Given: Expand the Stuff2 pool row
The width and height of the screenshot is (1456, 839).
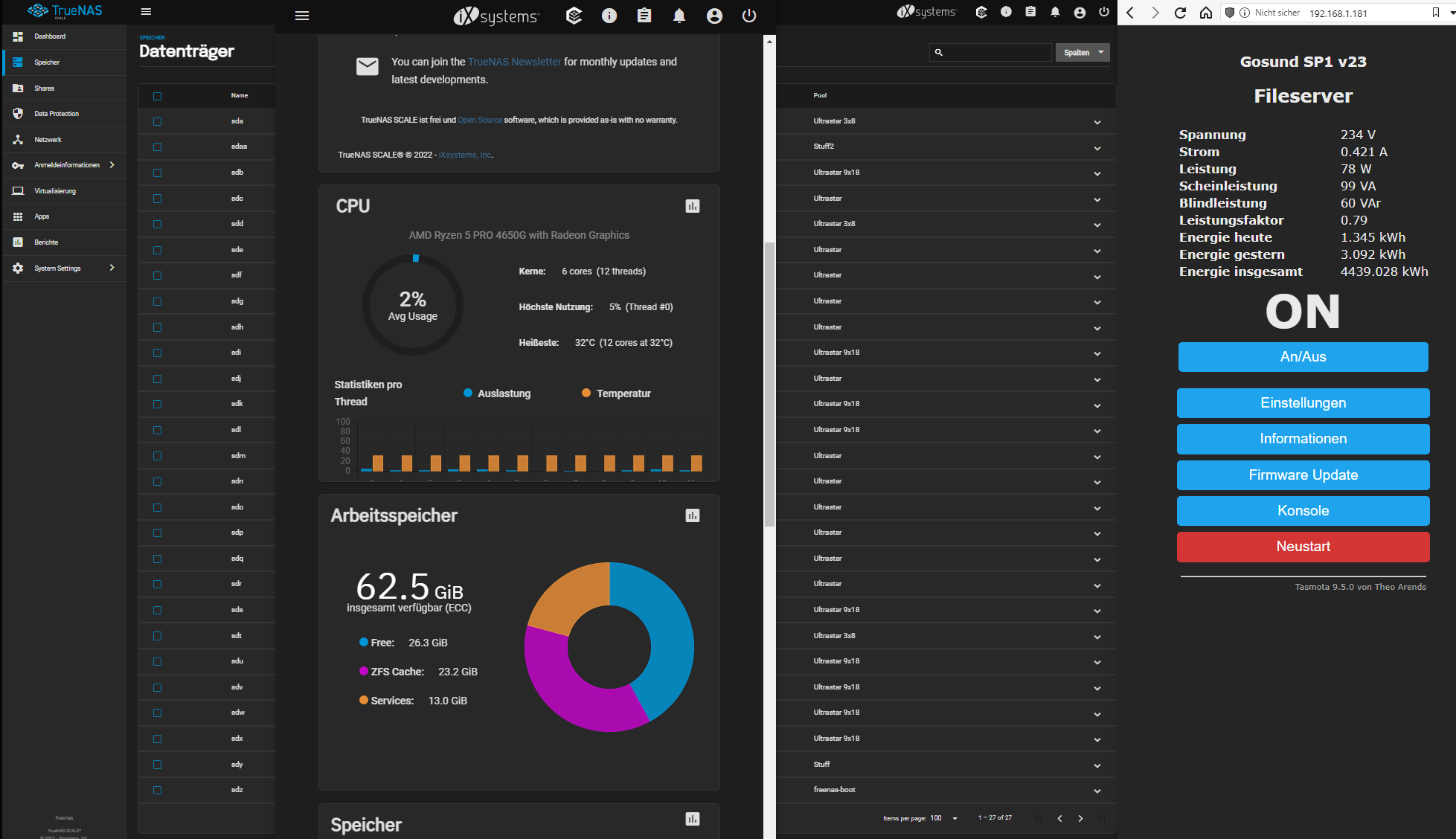Looking at the screenshot, I should [x=1097, y=148].
